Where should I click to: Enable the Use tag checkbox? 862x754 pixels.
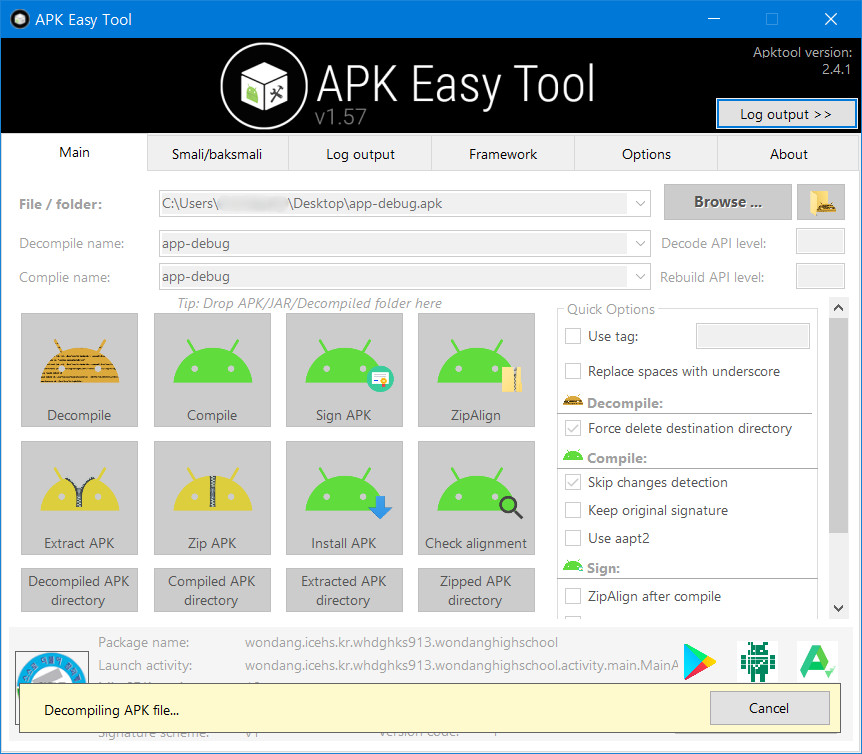[573, 336]
